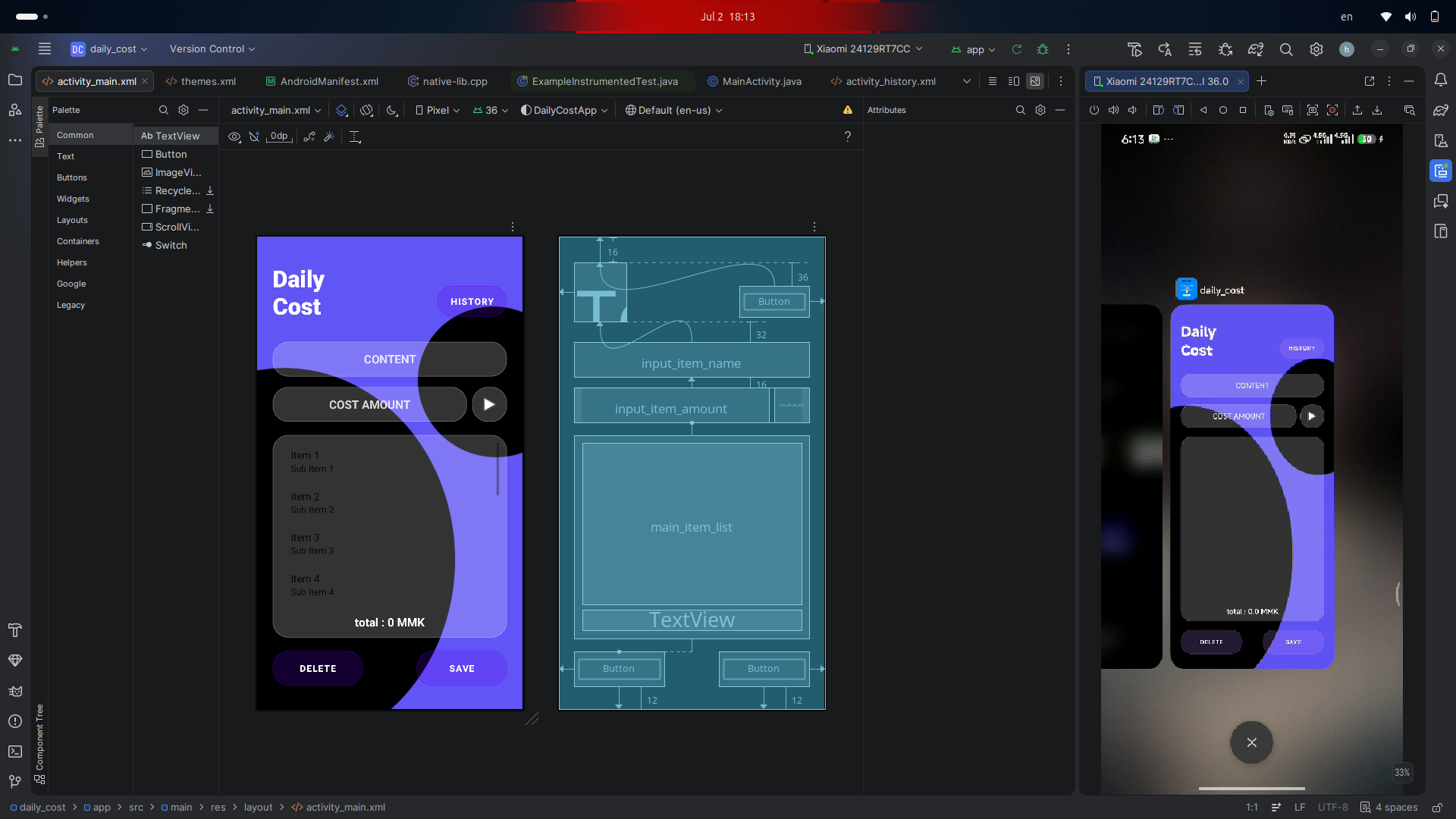Switch to the activity_history.xml tab
Viewport: 1456px width, 819px height.
(x=883, y=81)
